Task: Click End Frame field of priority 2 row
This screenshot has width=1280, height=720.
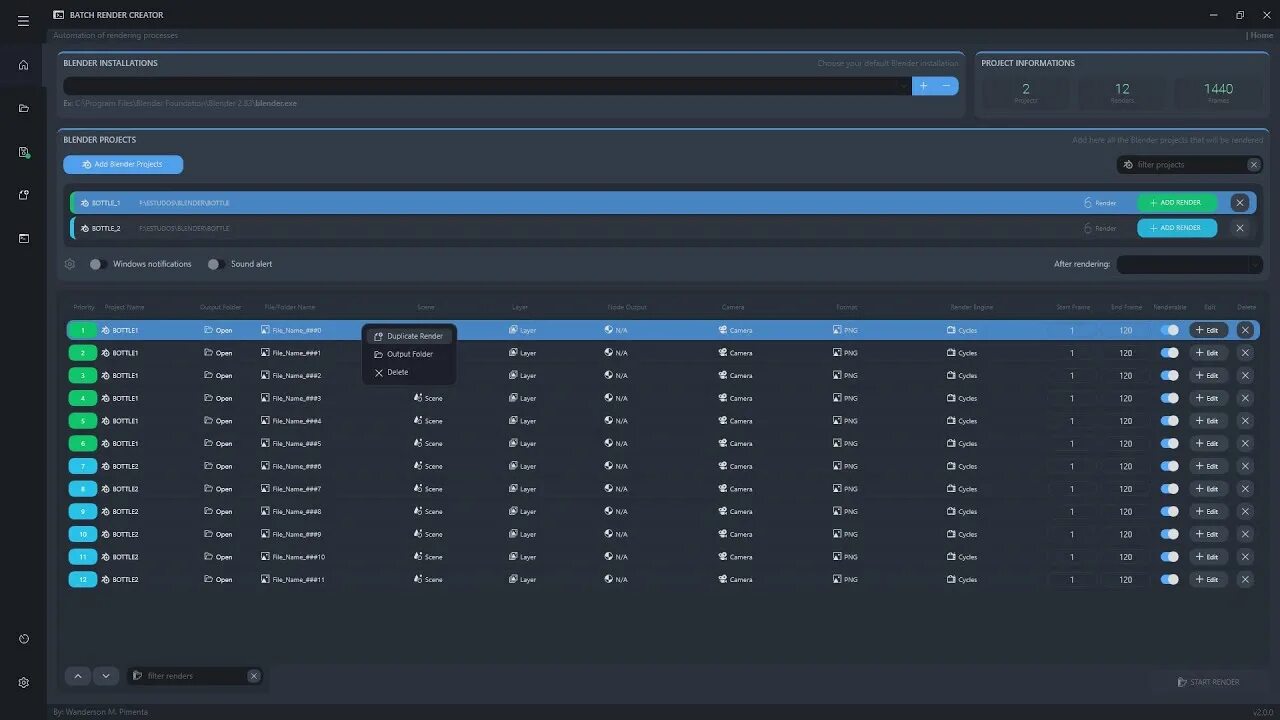Action: coord(1126,353)
